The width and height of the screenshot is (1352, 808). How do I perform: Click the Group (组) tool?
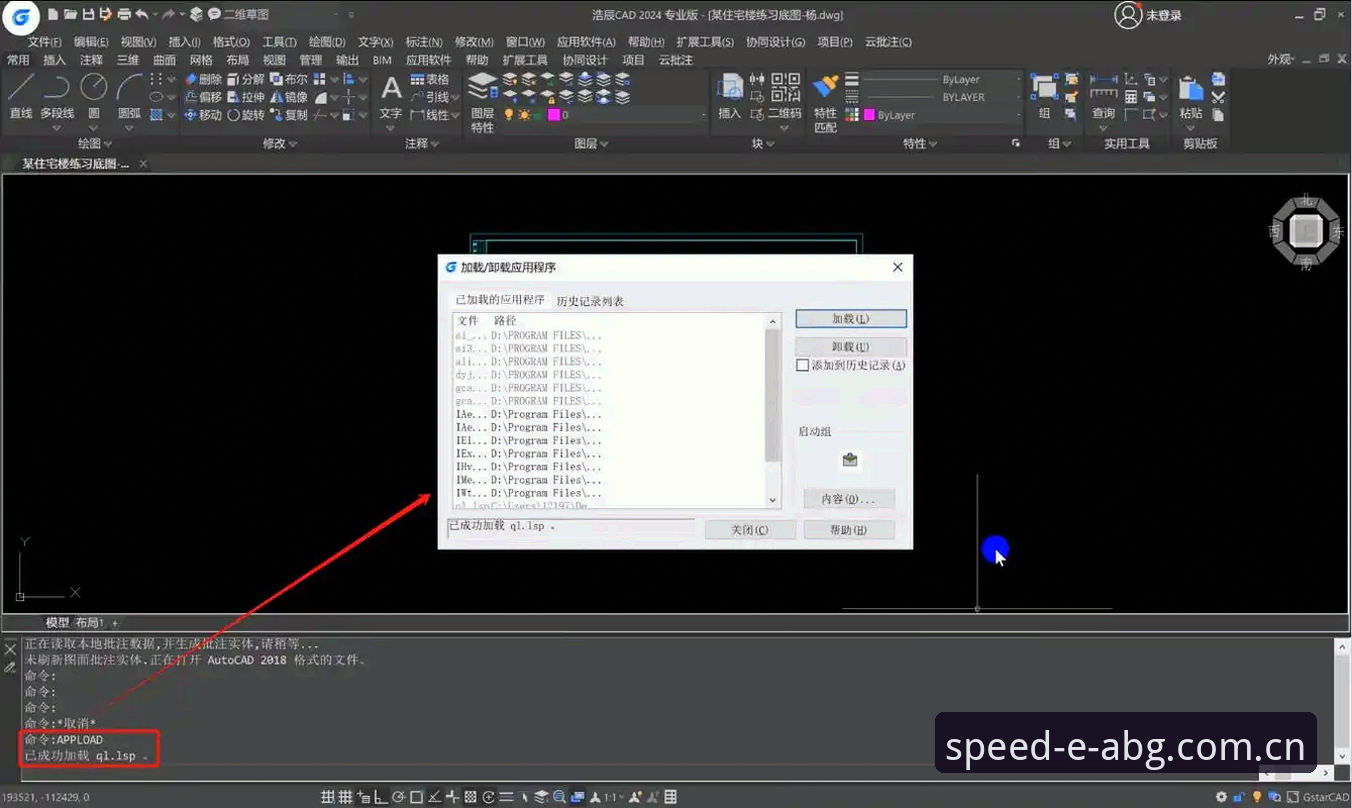point(1044,96)
